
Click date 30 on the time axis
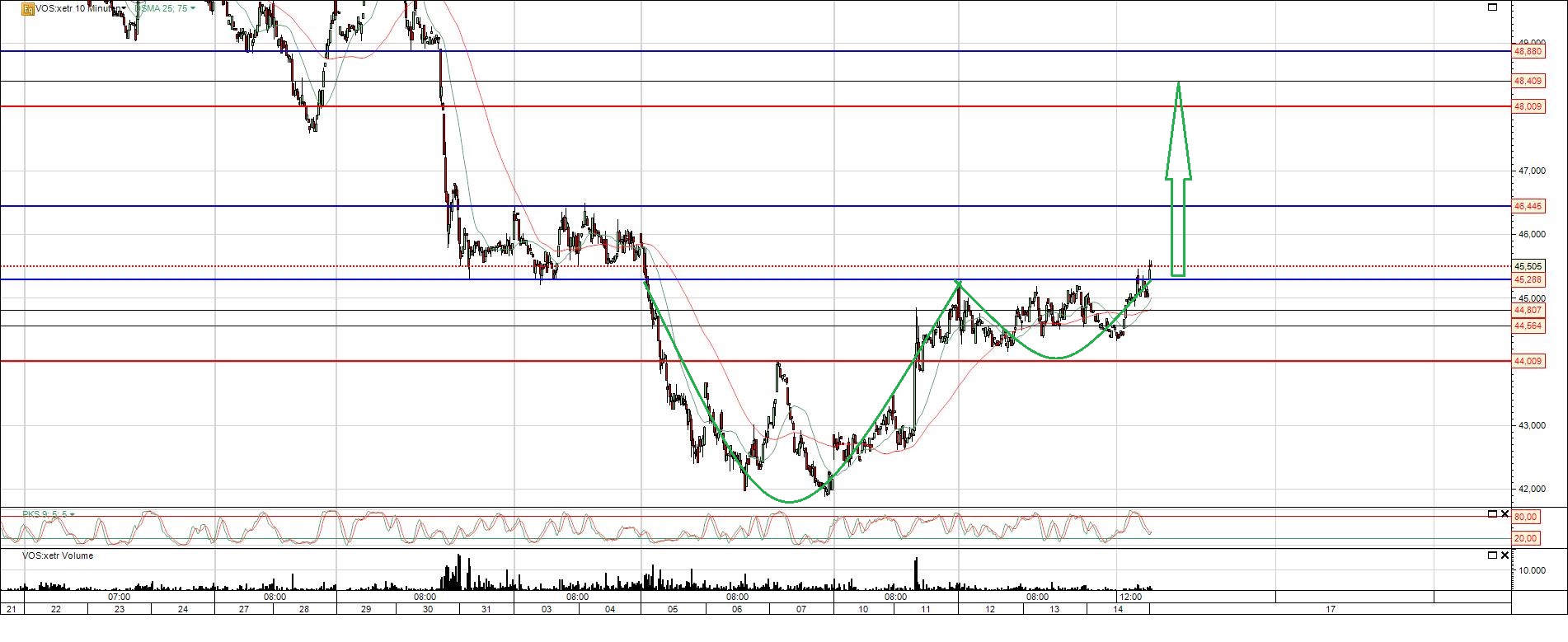427,609
